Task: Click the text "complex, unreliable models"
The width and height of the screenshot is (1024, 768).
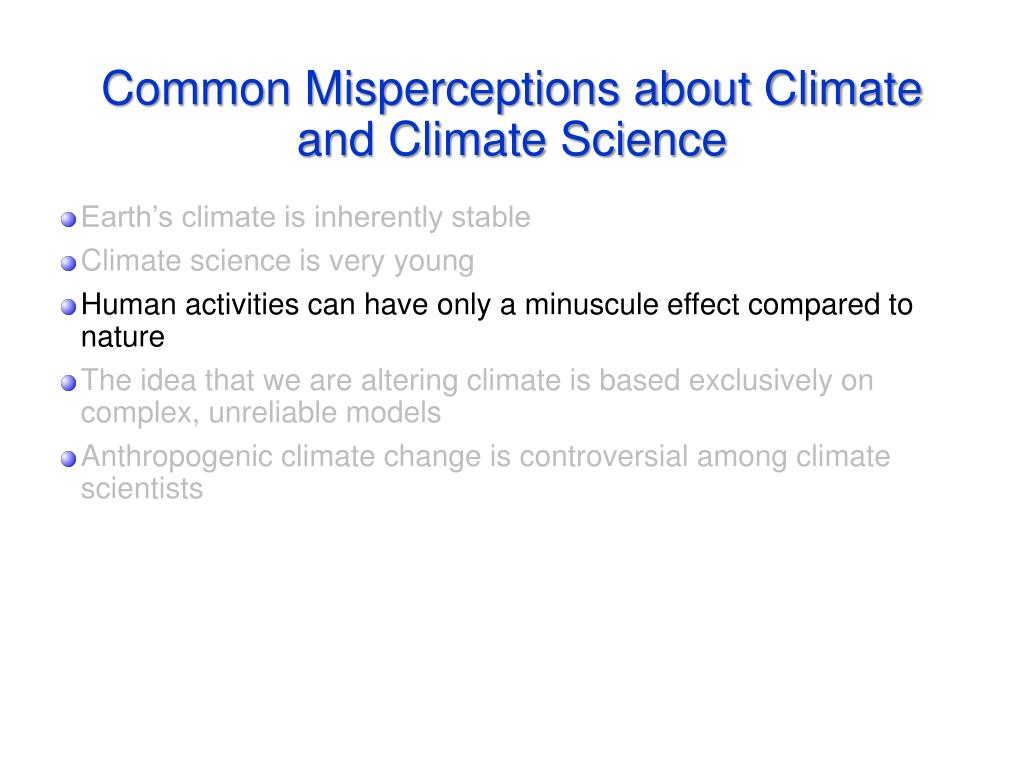Action: pyautogui.click(x=261, y=413)
